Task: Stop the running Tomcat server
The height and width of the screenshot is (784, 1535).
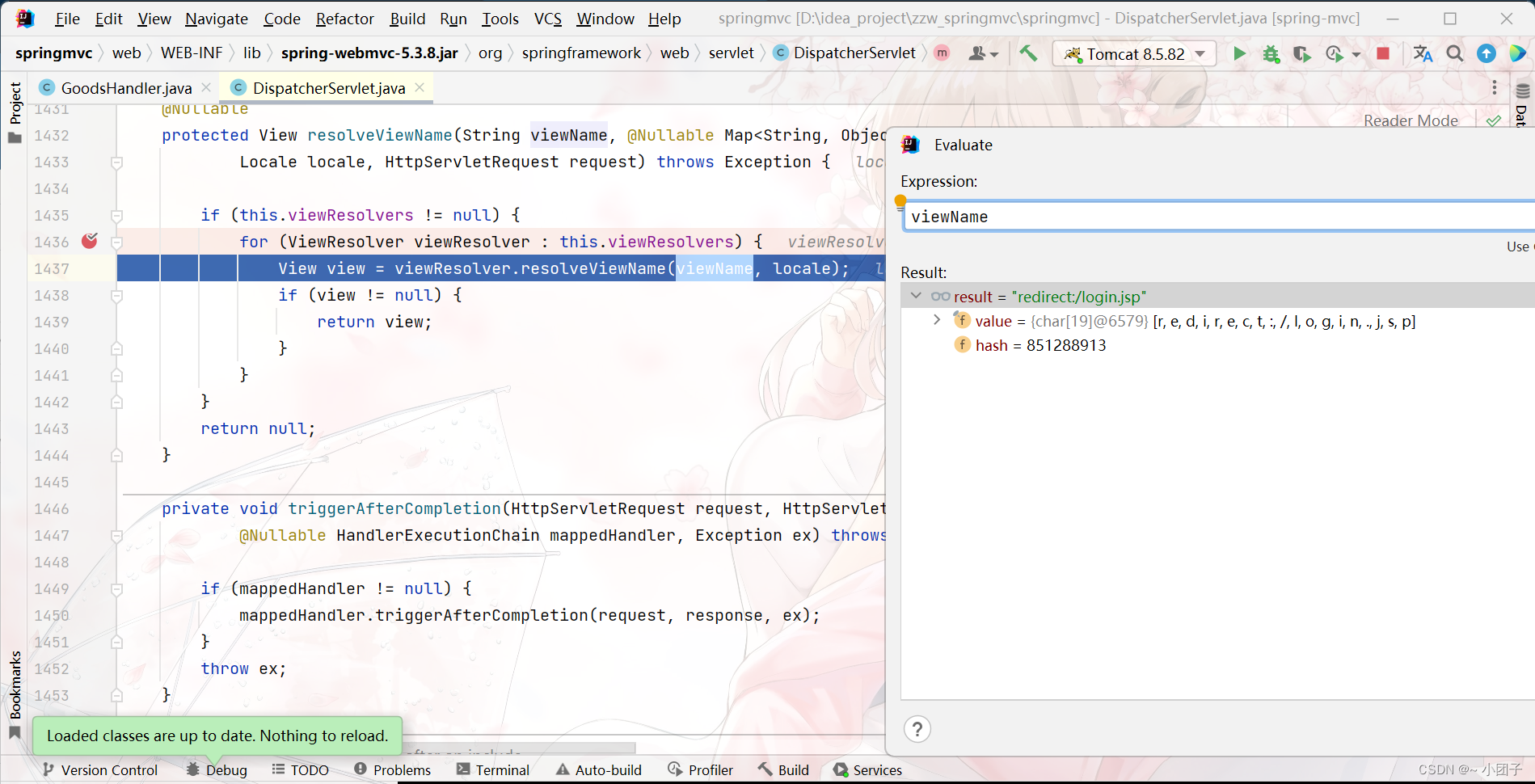Action: click(x=1383, y=53)
